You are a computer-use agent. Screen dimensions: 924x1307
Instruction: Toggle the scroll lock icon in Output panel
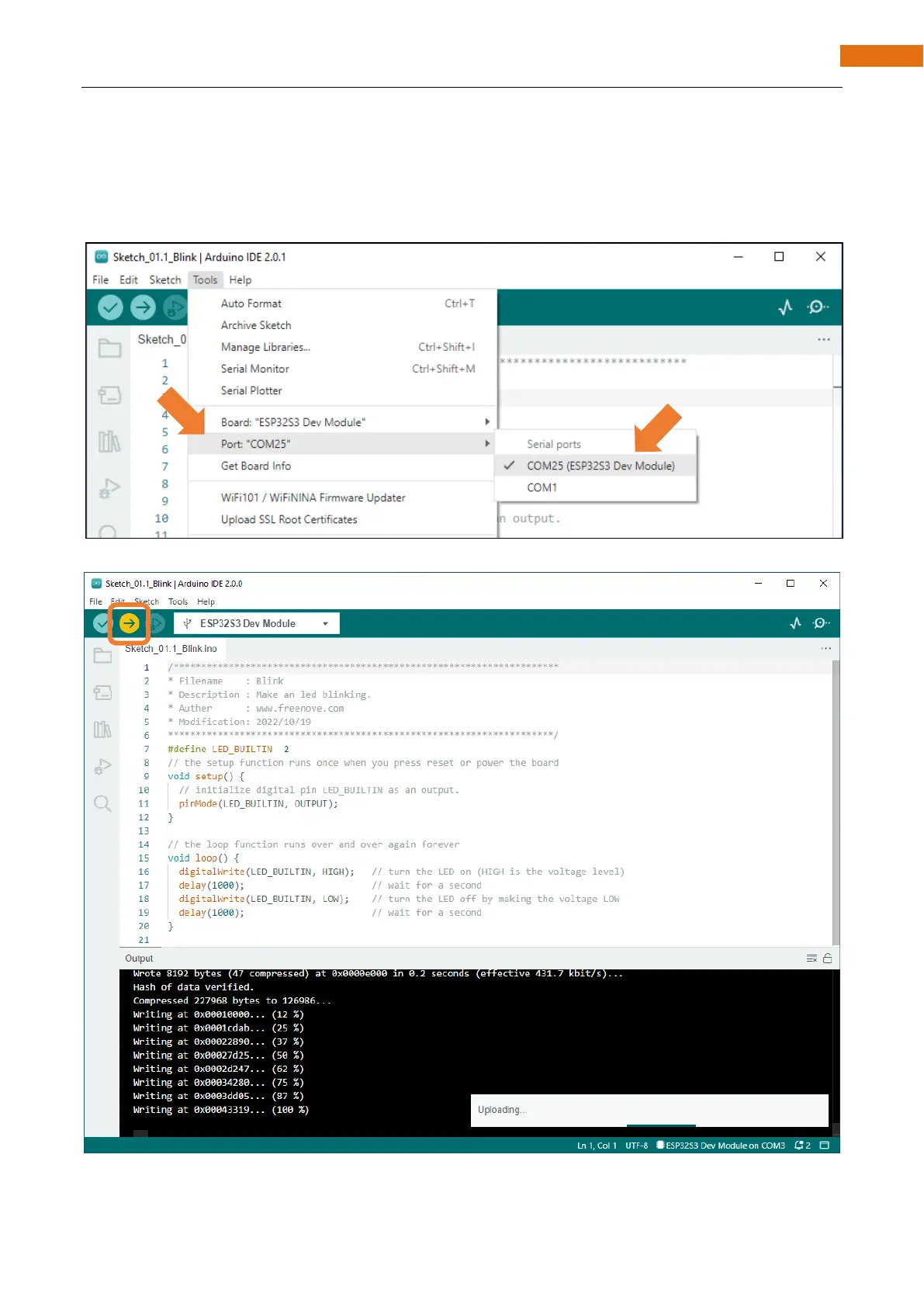click(x=828, y=959)
